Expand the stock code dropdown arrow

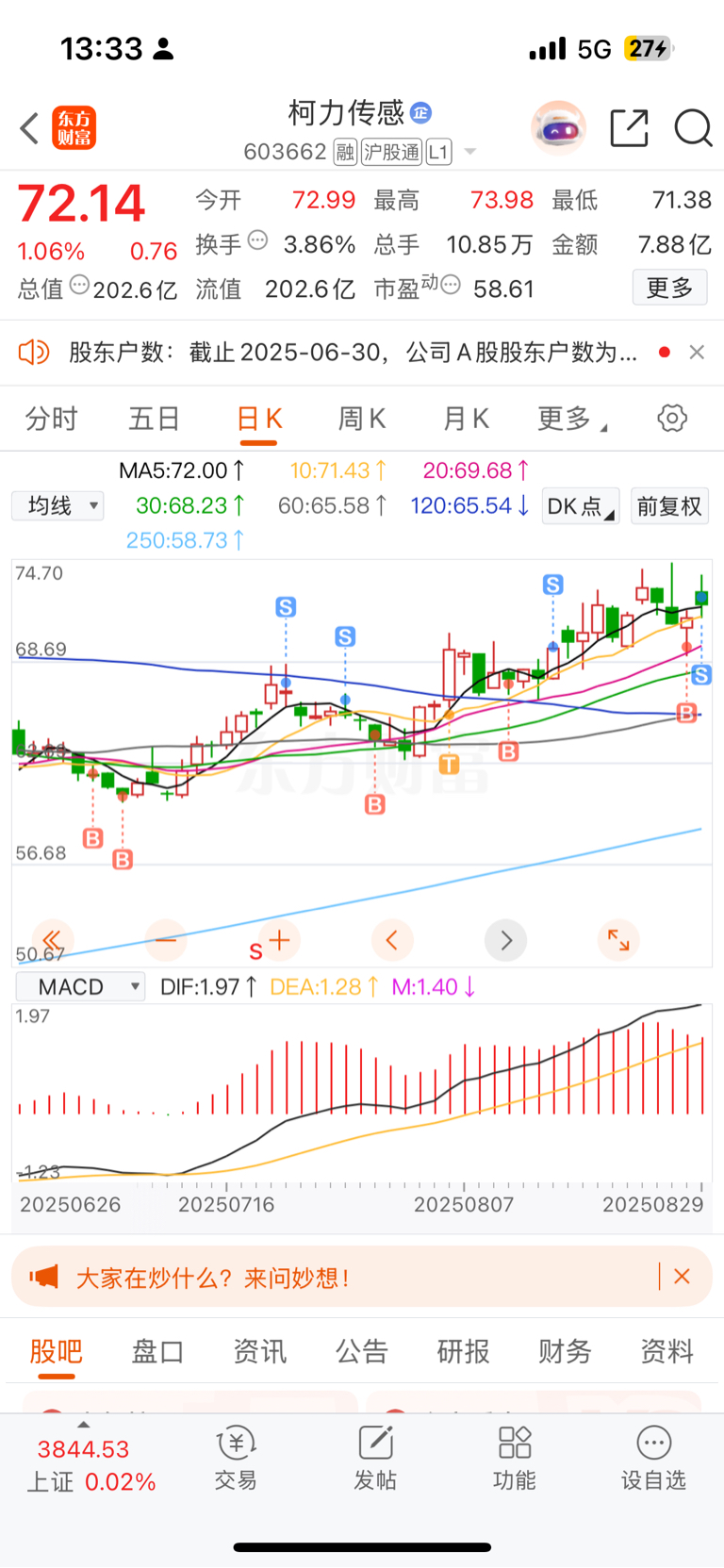470,152
